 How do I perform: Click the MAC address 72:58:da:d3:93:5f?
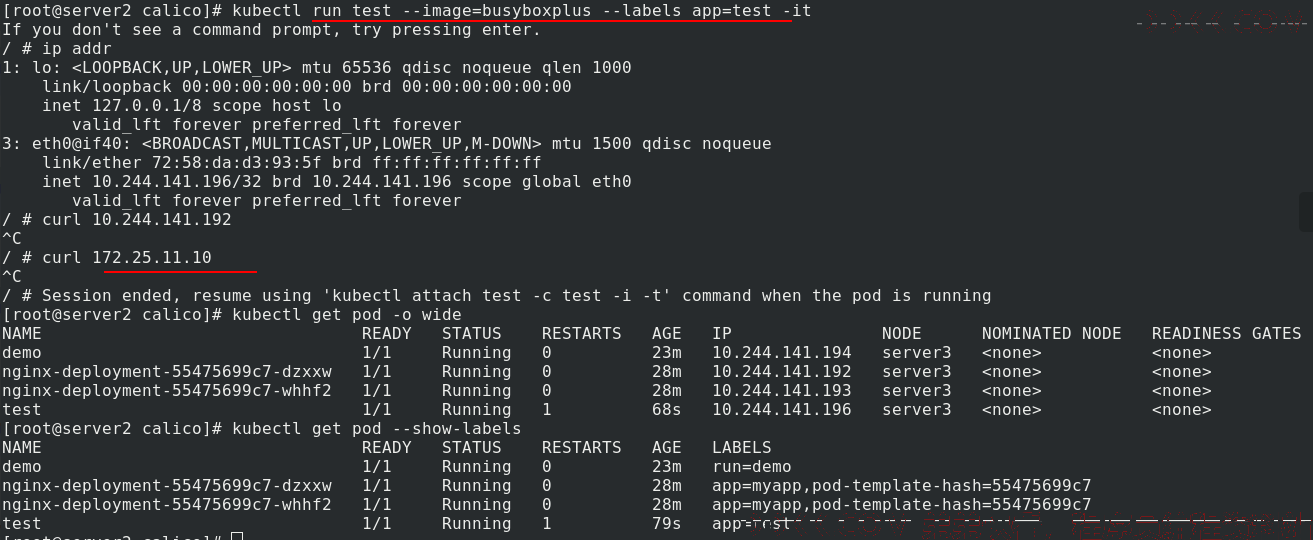click(237, 163)
